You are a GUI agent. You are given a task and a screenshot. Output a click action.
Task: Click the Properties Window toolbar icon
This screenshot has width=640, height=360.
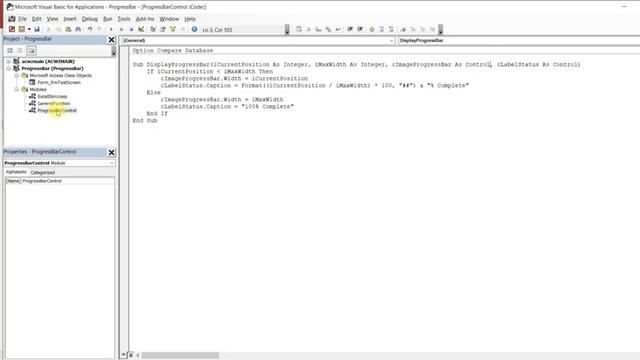(162, 29)
